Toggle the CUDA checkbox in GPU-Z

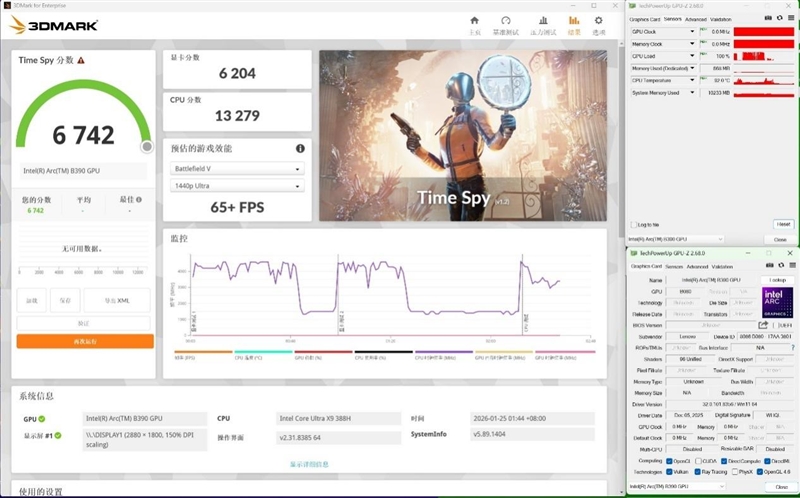697,461
